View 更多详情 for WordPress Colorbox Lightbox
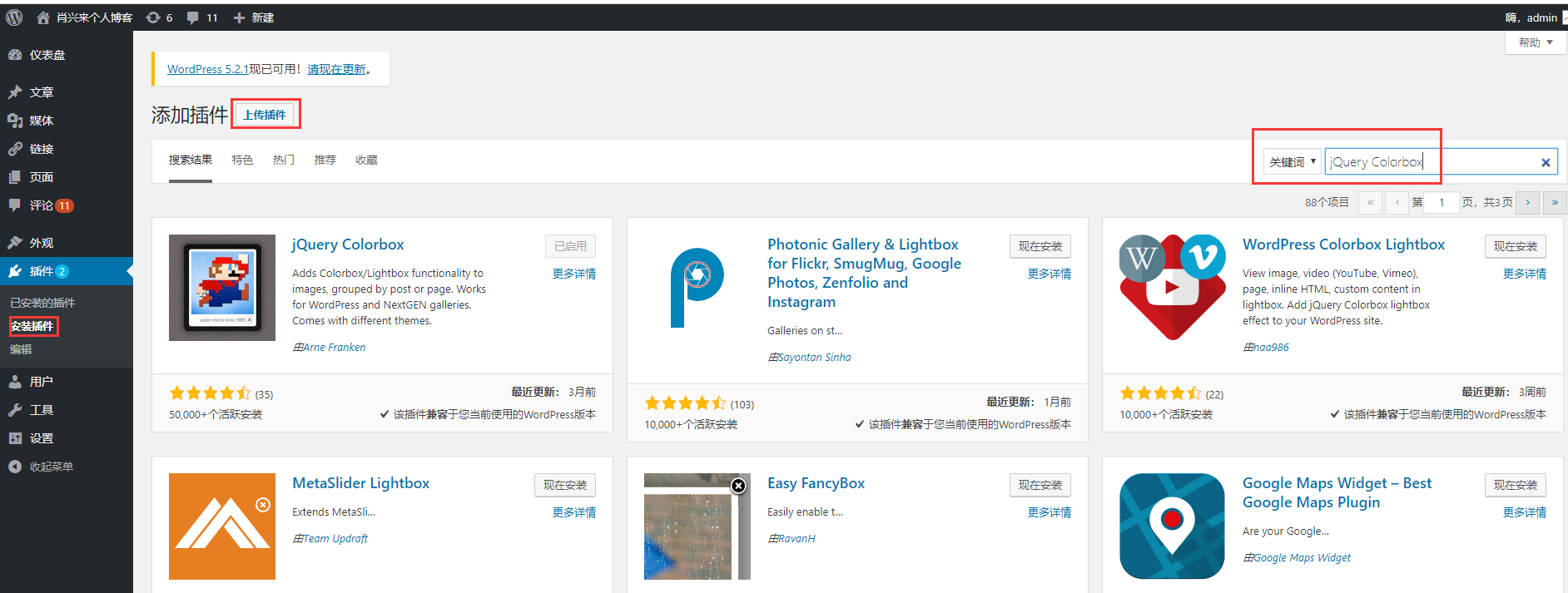The width and height of the screenshot is (1568, 593). 1525,274
